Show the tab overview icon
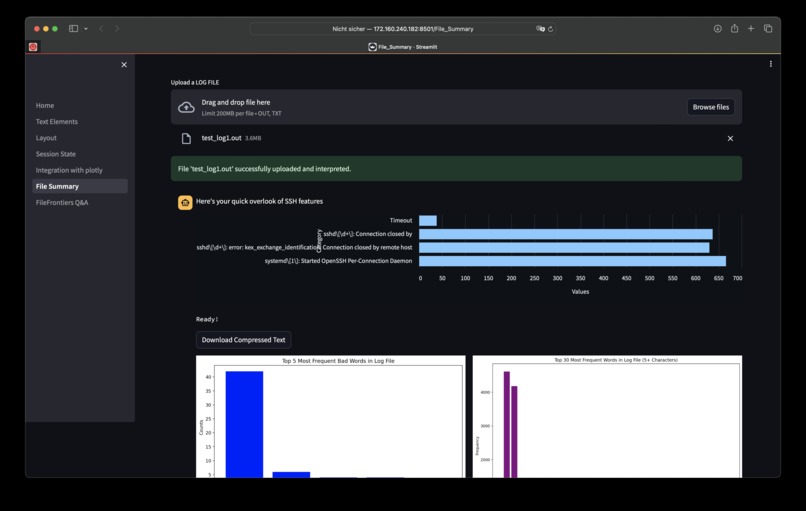 (768, 29)
